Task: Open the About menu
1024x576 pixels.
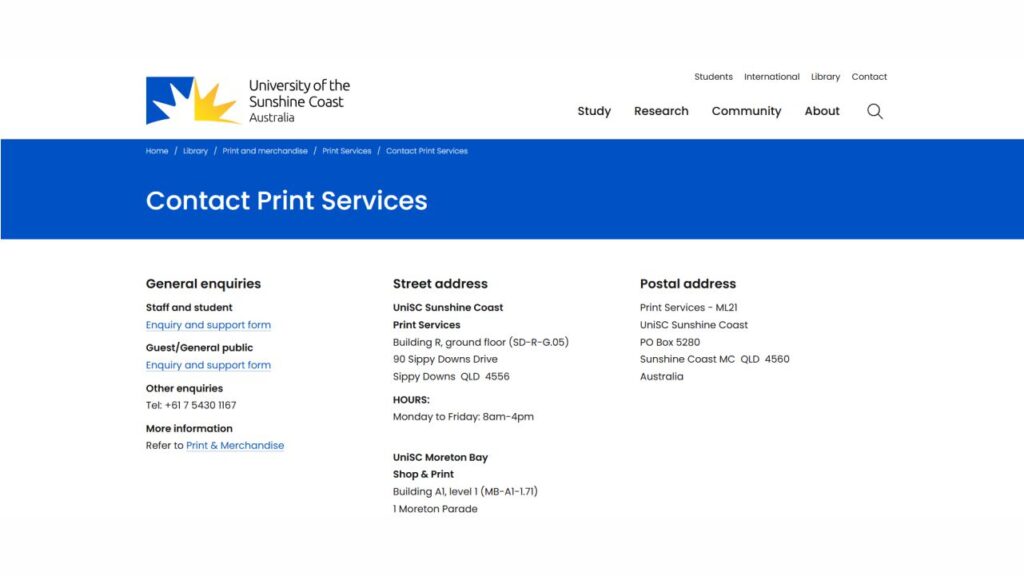Action: [822, 111]
